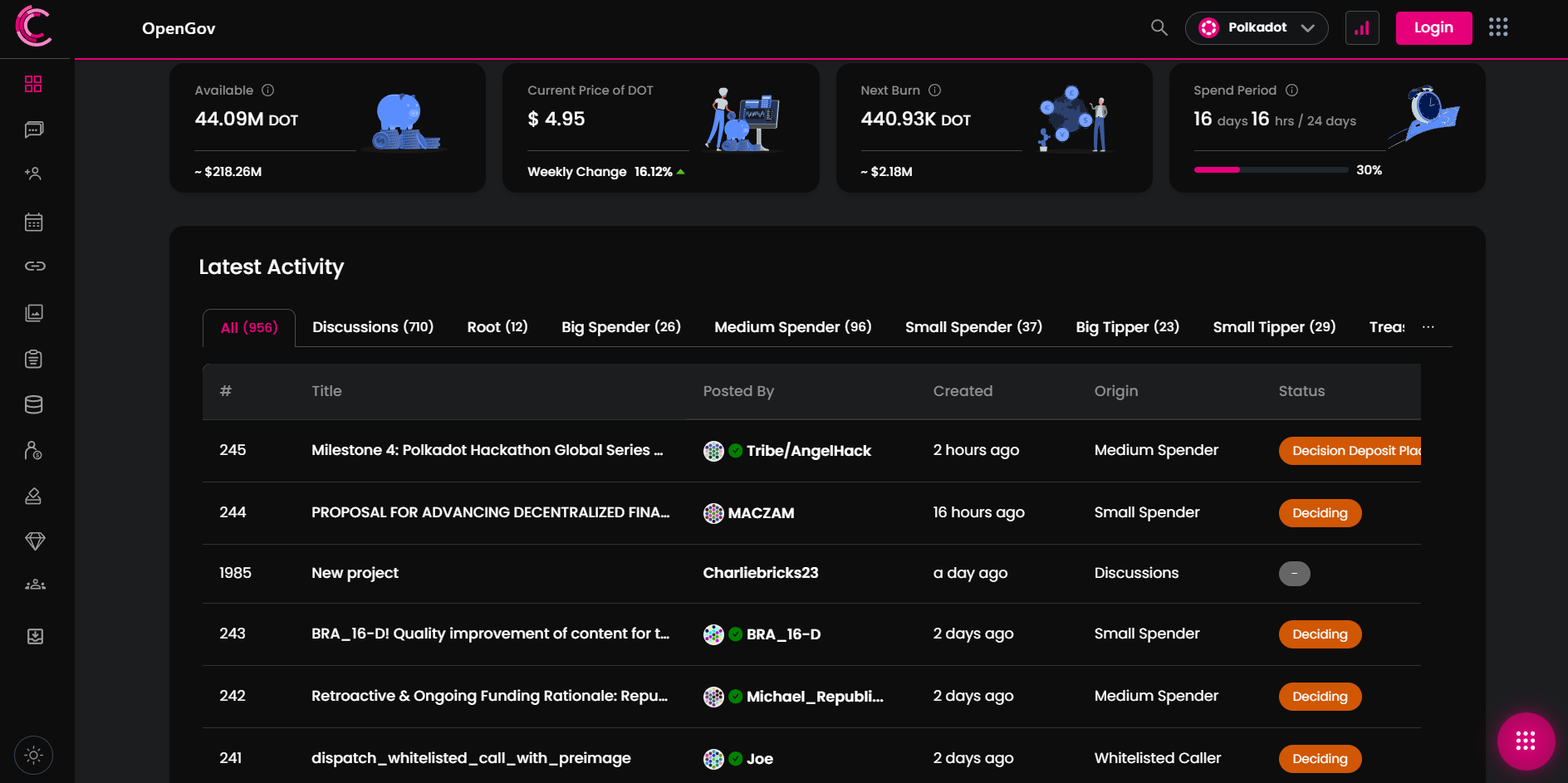Screen dimensions: 1568x783
Task: Switch to Small Tipper (29) tab
Action: (x=1274, y=327)
